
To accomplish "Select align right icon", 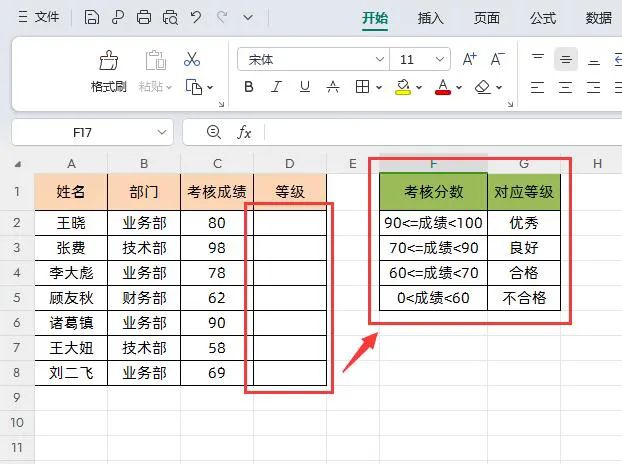I will (x=593, y=87).
